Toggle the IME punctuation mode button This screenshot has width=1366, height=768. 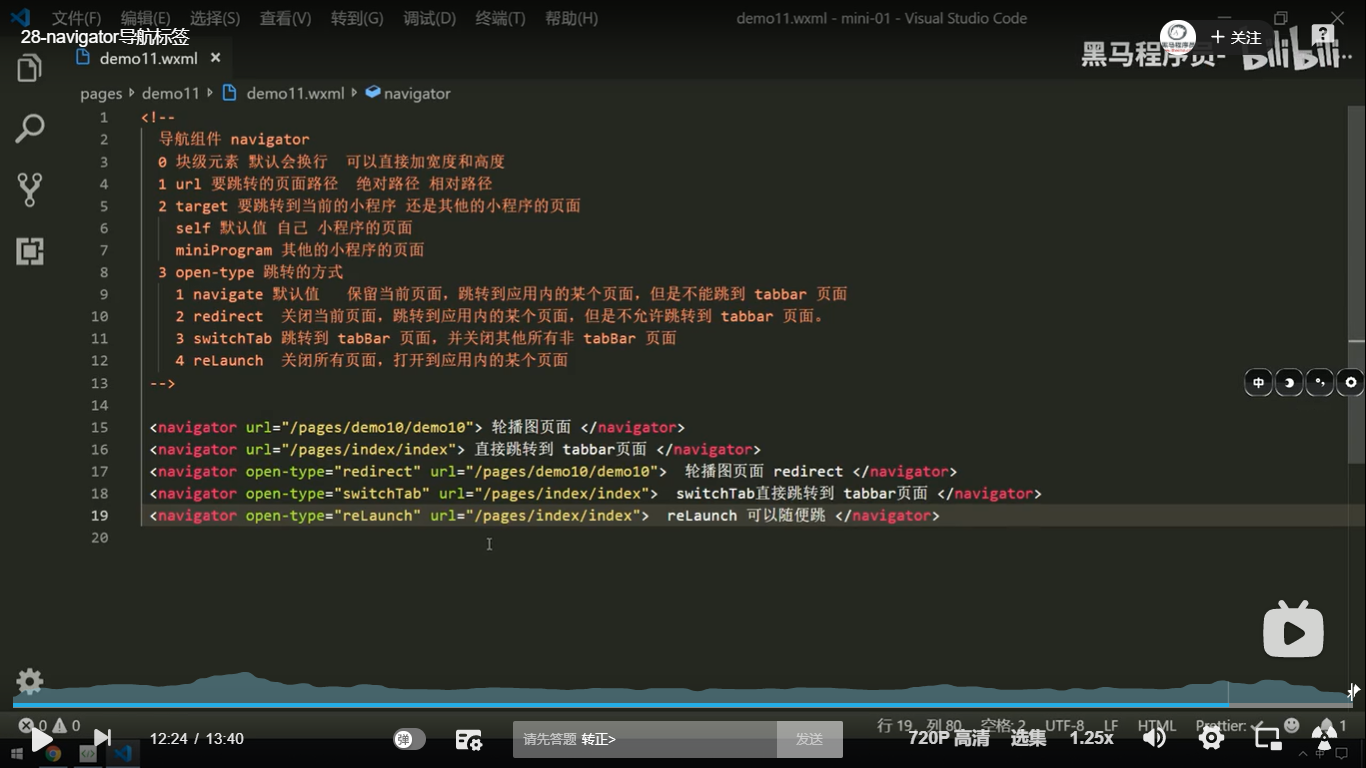point(1320,382)
